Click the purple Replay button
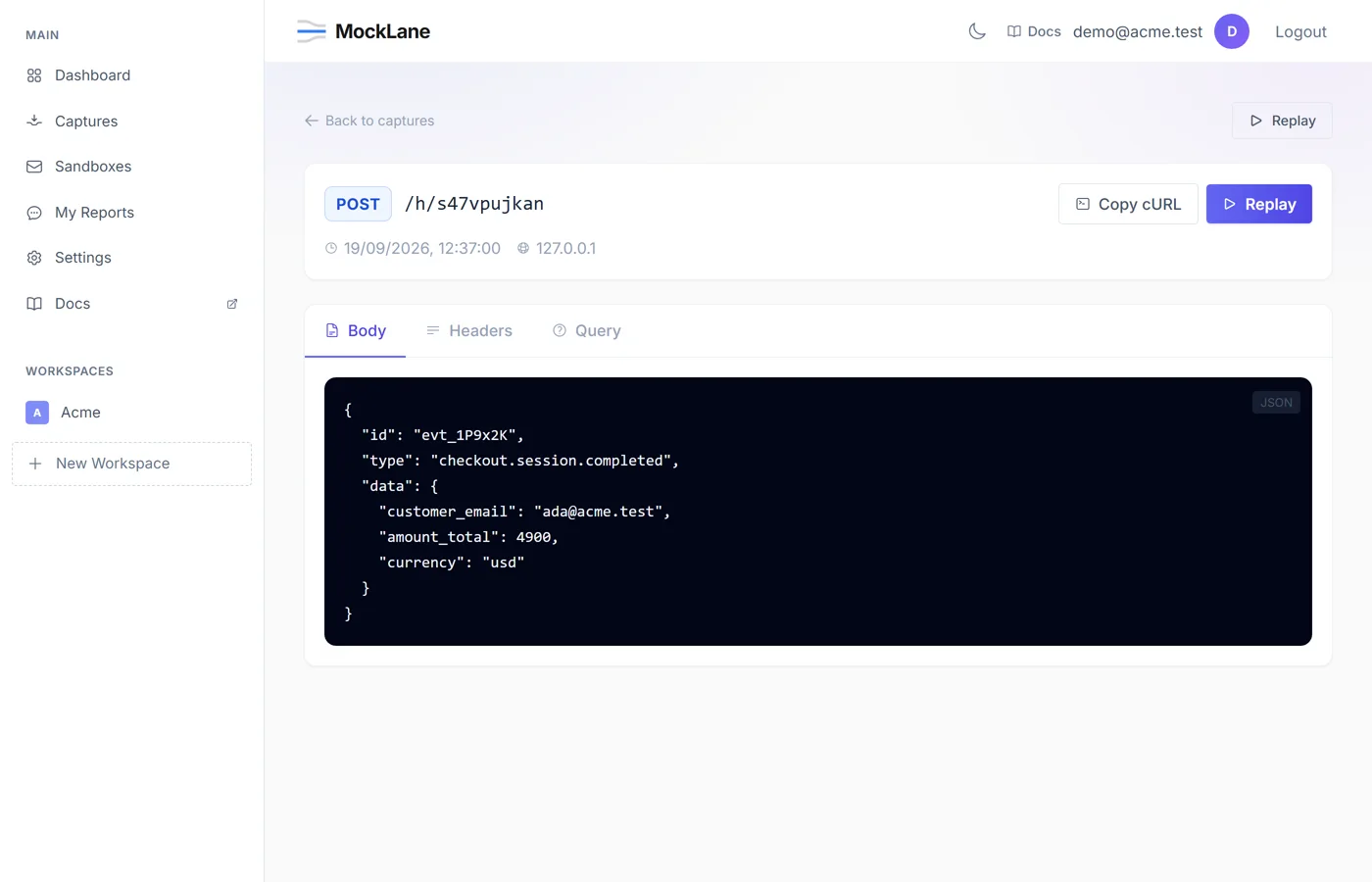Viewport: 1372px width, 882px height. (x=1259, y=204)
